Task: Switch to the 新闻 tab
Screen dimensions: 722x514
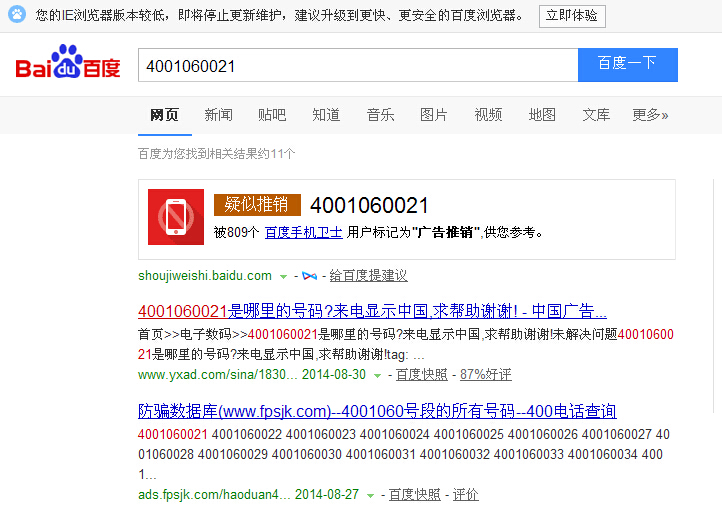Action: coord(218,115)
